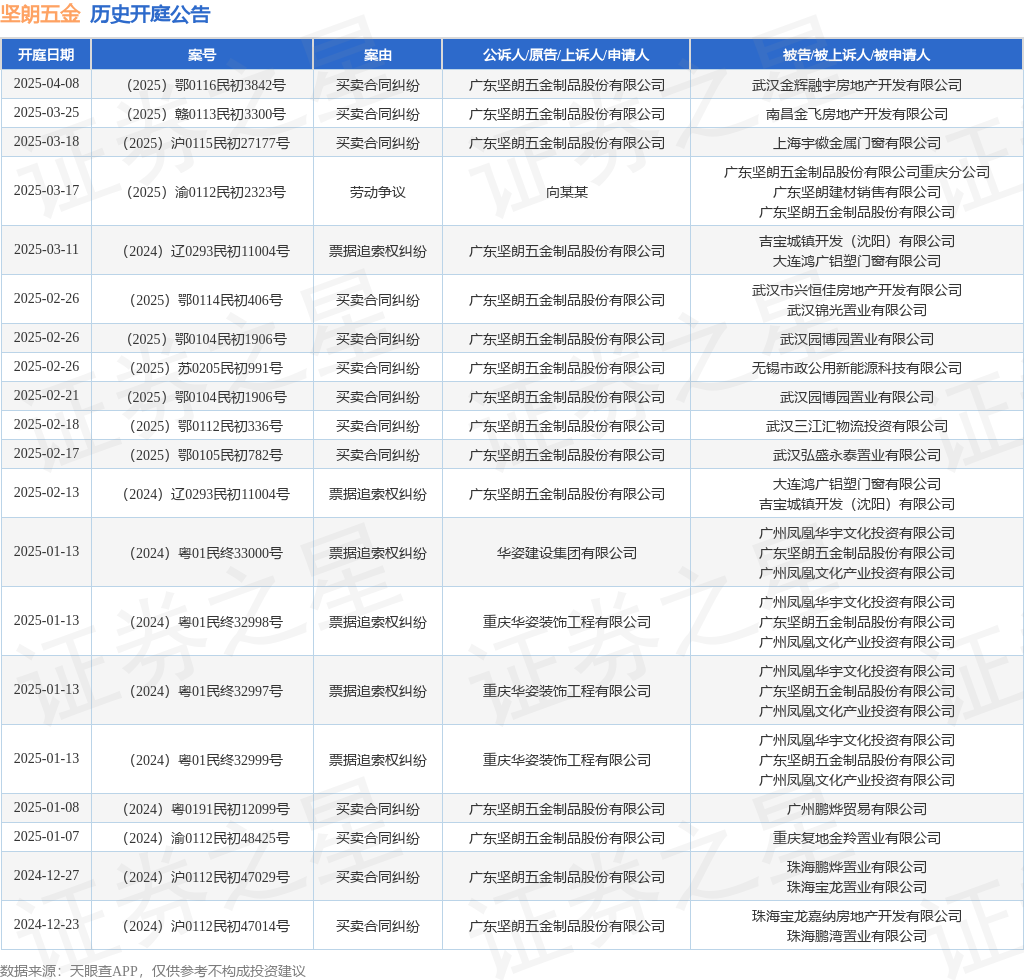Click defendant 武汉弘盛永泰置业有限公司
Viewport: 1024px width, 980px height.
[x=857, y=455]
